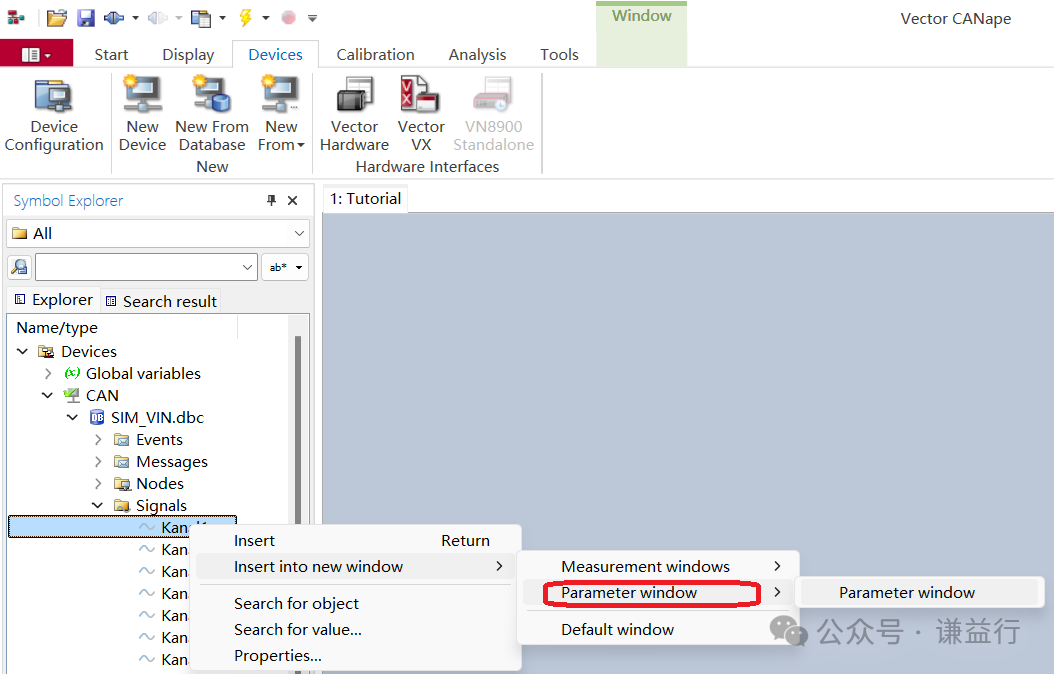The height and width of the screenshot is (674, 1054).
Task: Expand the Nodes folder node
Action: [x=98, y=484]
